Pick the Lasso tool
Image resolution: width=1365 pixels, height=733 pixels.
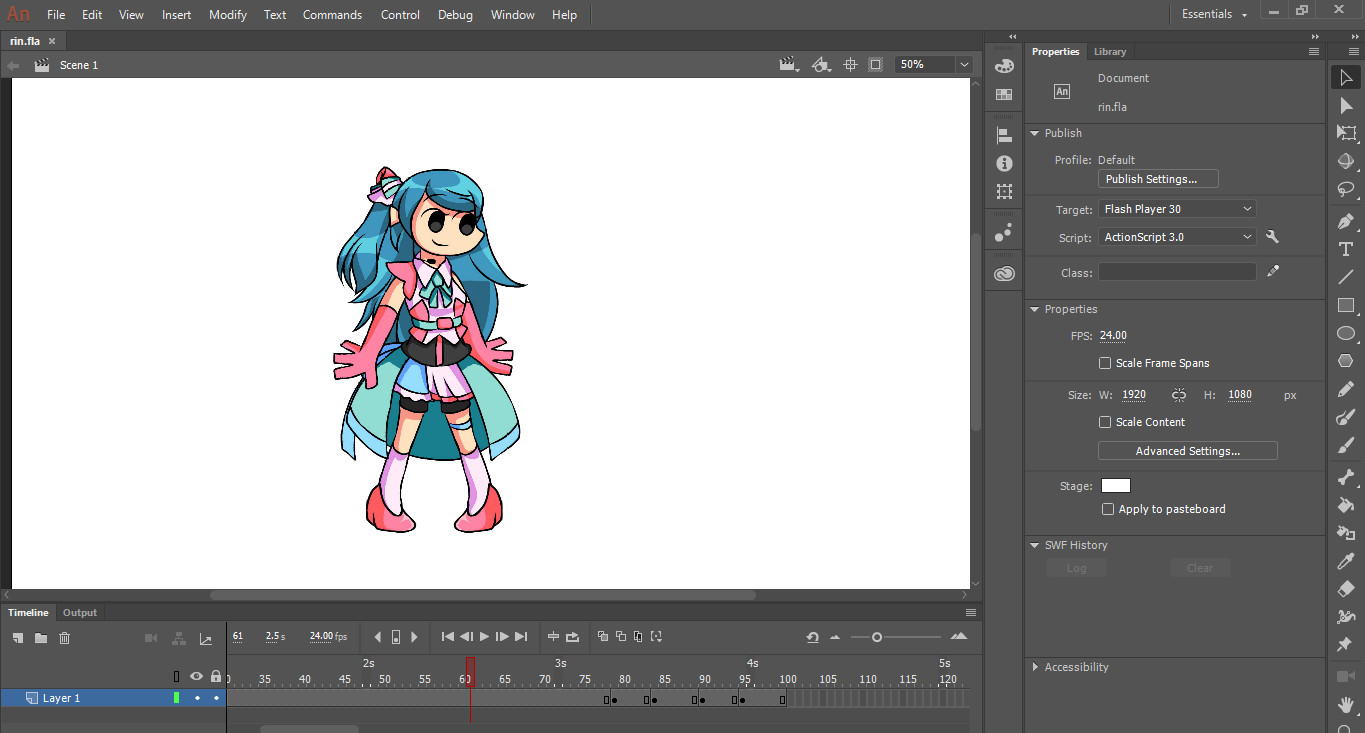pyautogui.click(x=1346, y=189)
